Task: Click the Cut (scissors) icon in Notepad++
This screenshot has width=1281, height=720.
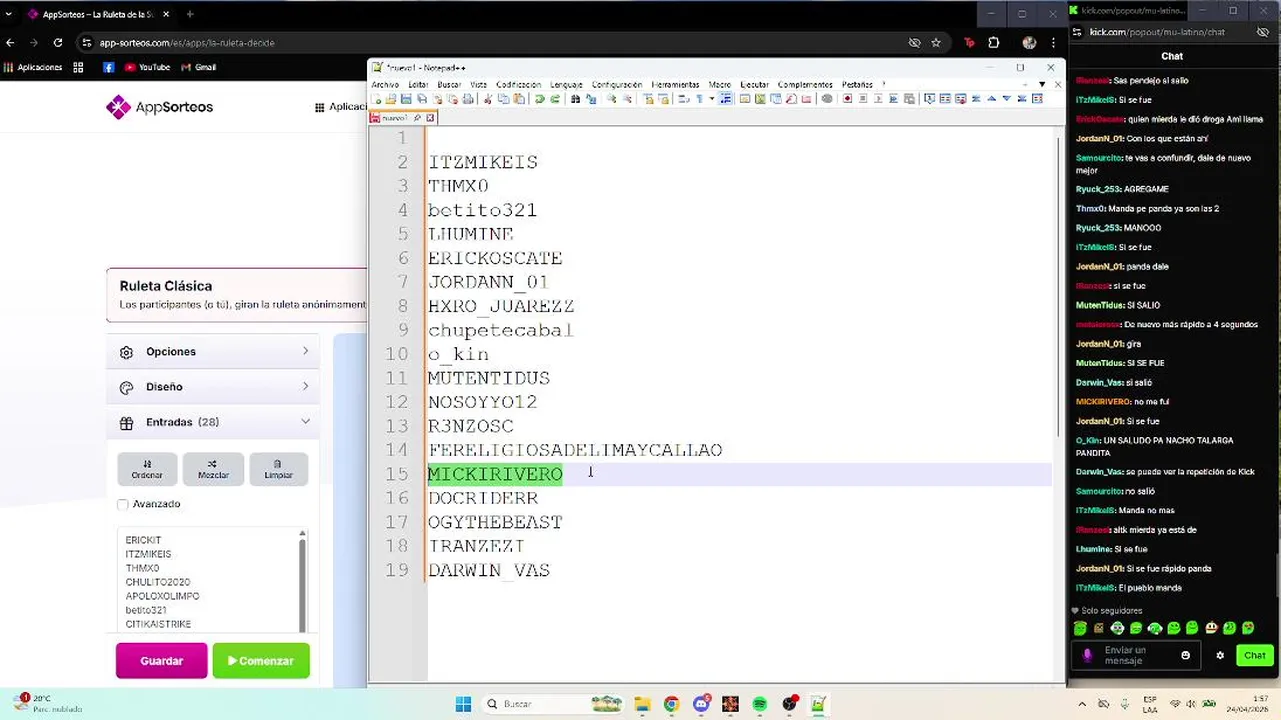Action: pyautogui.click(x=488, y=99)
